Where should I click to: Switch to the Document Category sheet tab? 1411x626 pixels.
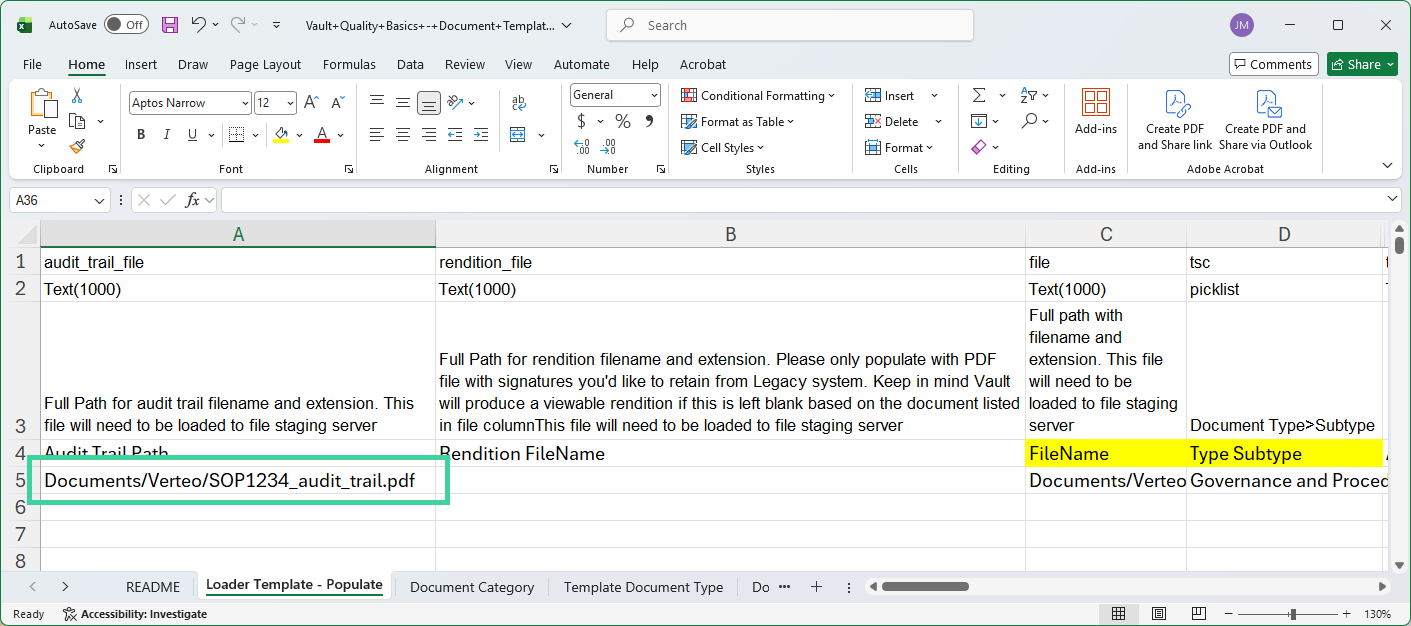[x=471, y=587]
